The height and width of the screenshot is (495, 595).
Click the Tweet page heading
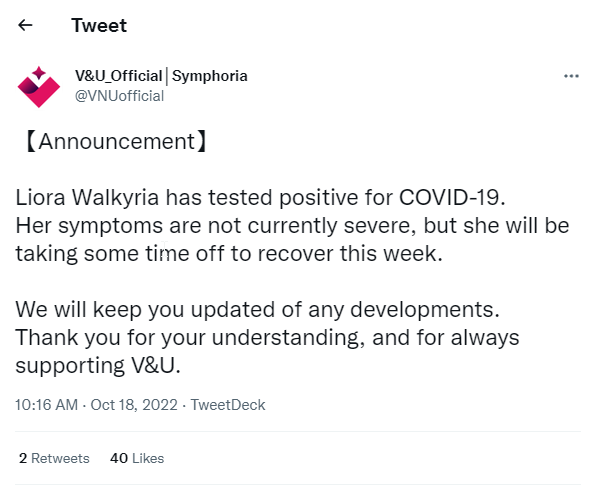99,25
